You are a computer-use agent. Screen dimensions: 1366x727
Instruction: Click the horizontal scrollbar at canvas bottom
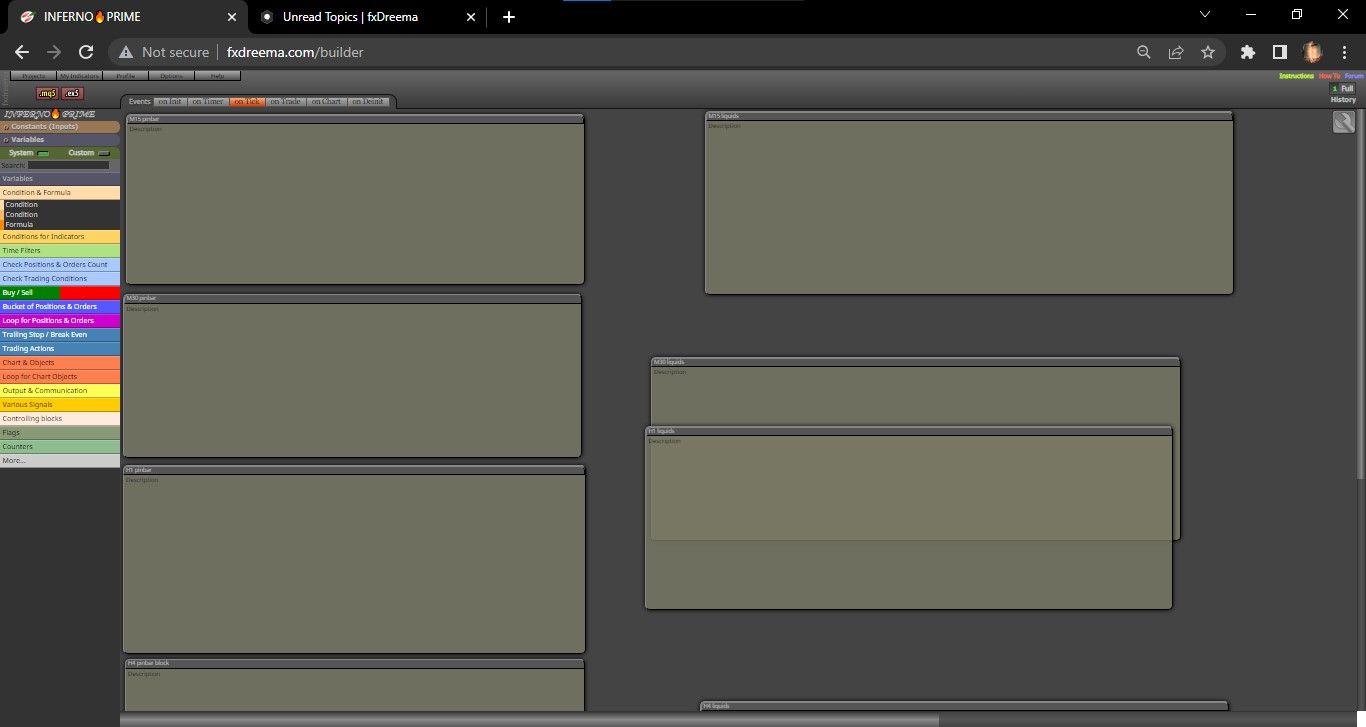[529, 720]
